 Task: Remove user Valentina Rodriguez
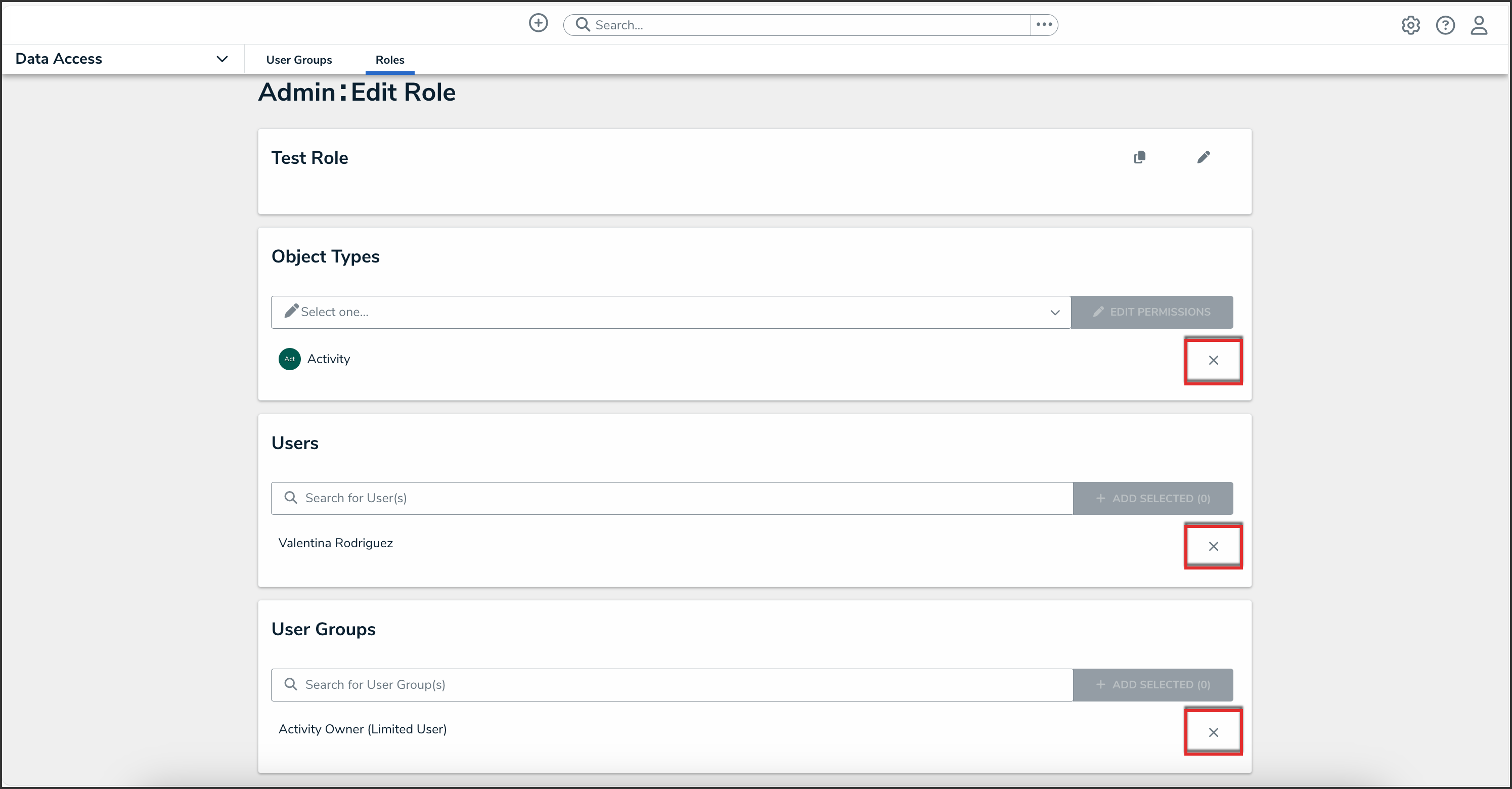1213,547
